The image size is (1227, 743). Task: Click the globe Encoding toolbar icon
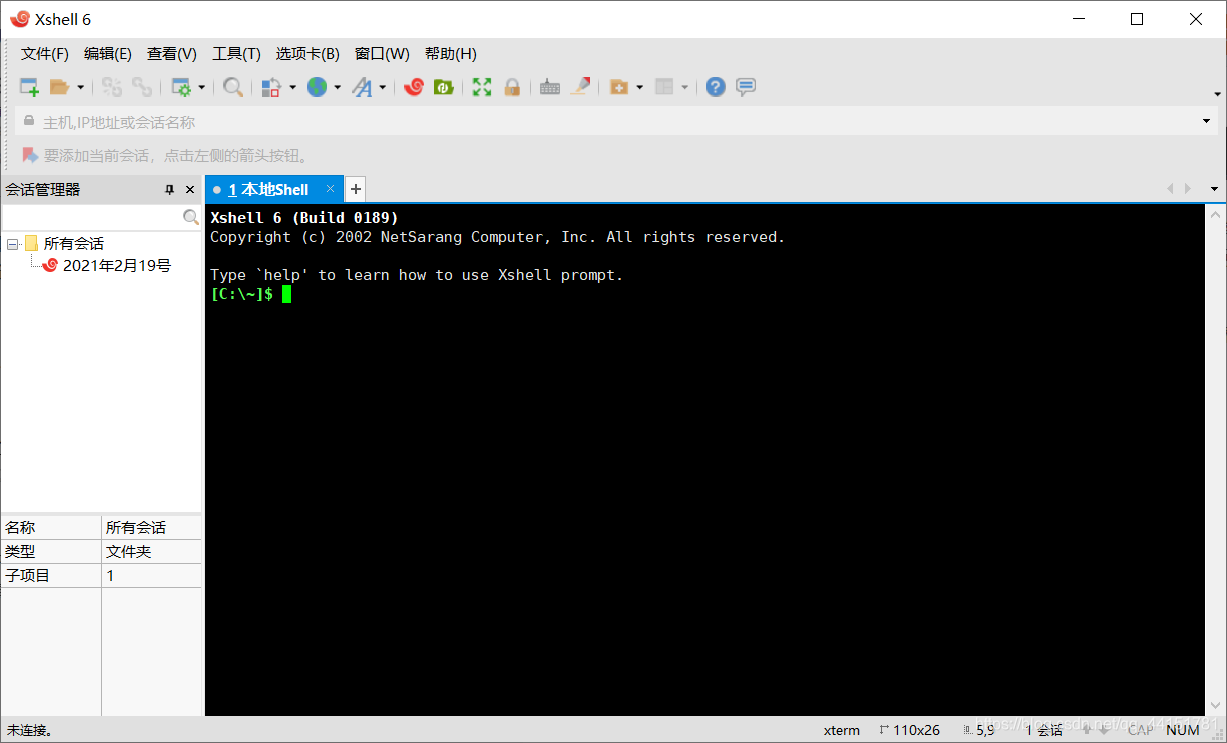[317, 87]
